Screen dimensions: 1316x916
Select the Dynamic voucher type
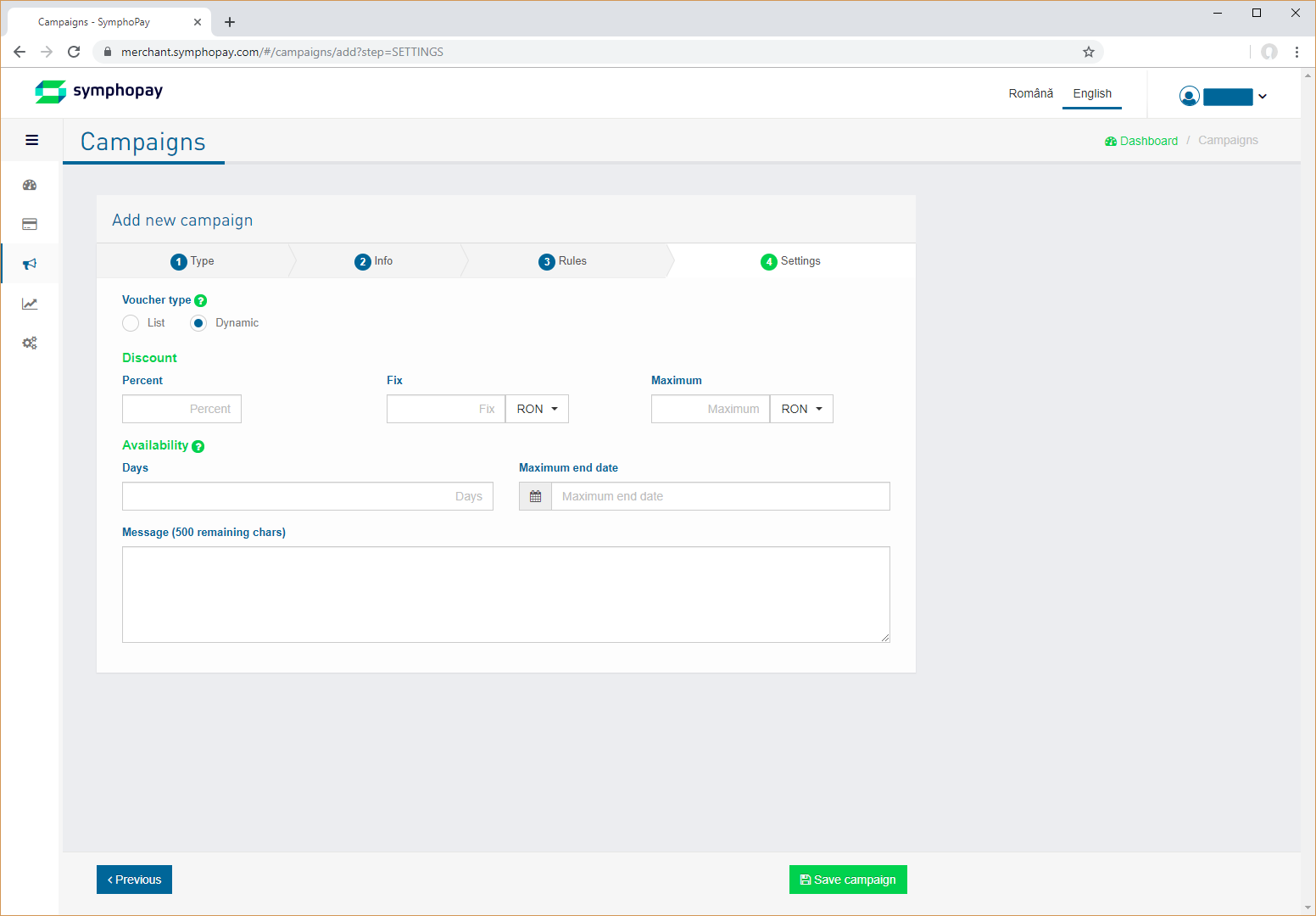[198, 323]
